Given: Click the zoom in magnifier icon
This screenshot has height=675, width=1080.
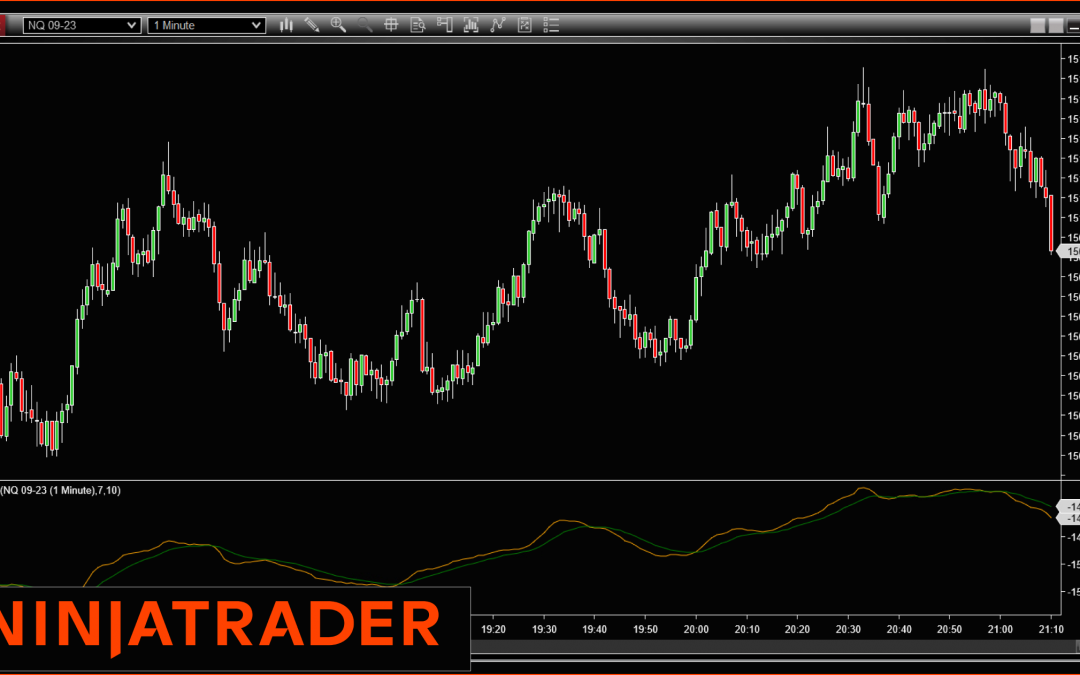Looking at the screenshot, I should (x=338, y=25).
